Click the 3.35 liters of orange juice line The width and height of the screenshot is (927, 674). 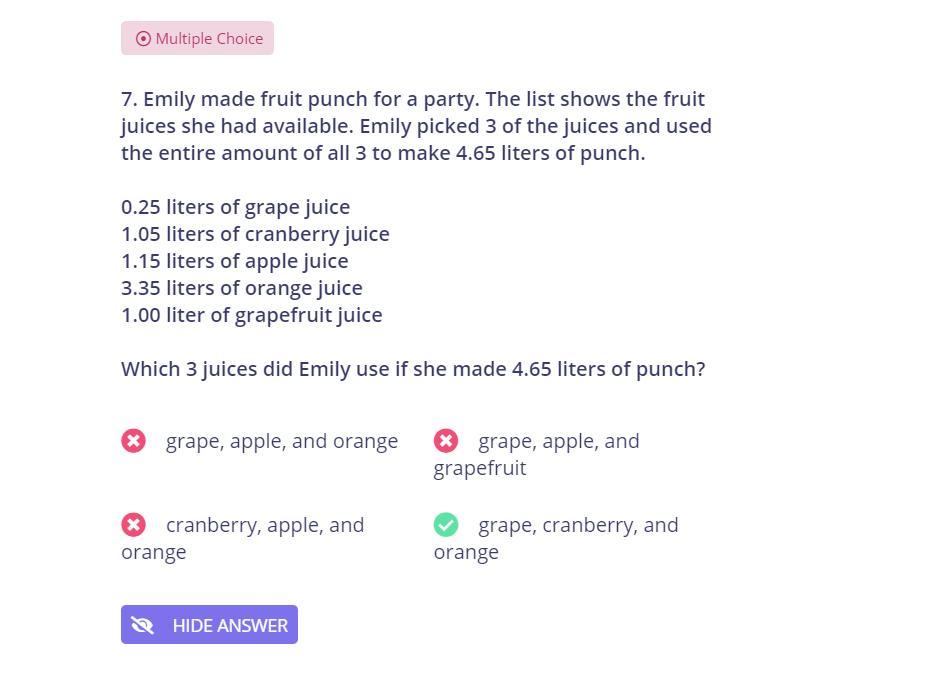coord(241,288)
